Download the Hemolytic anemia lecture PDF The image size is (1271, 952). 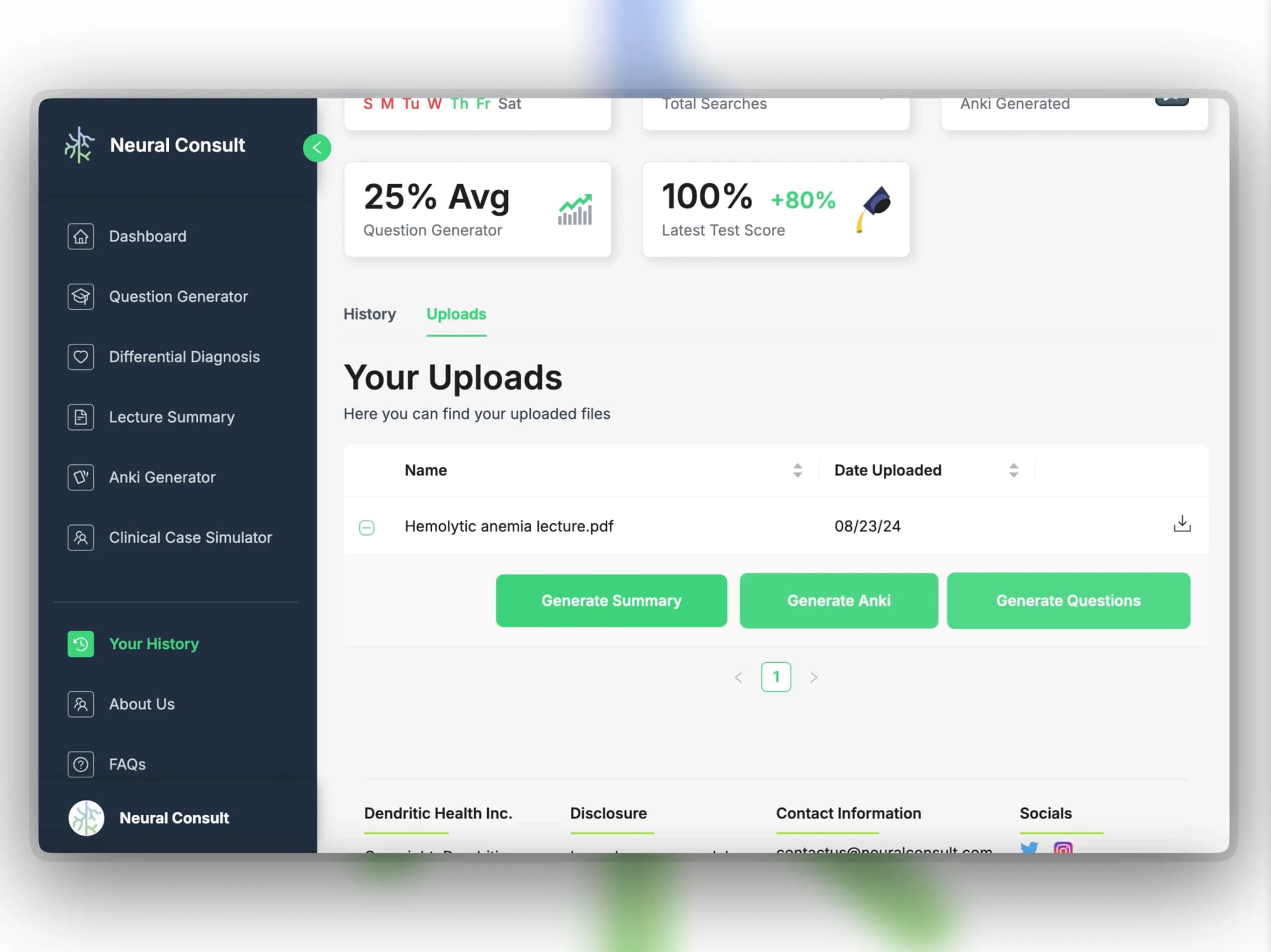1182,523
